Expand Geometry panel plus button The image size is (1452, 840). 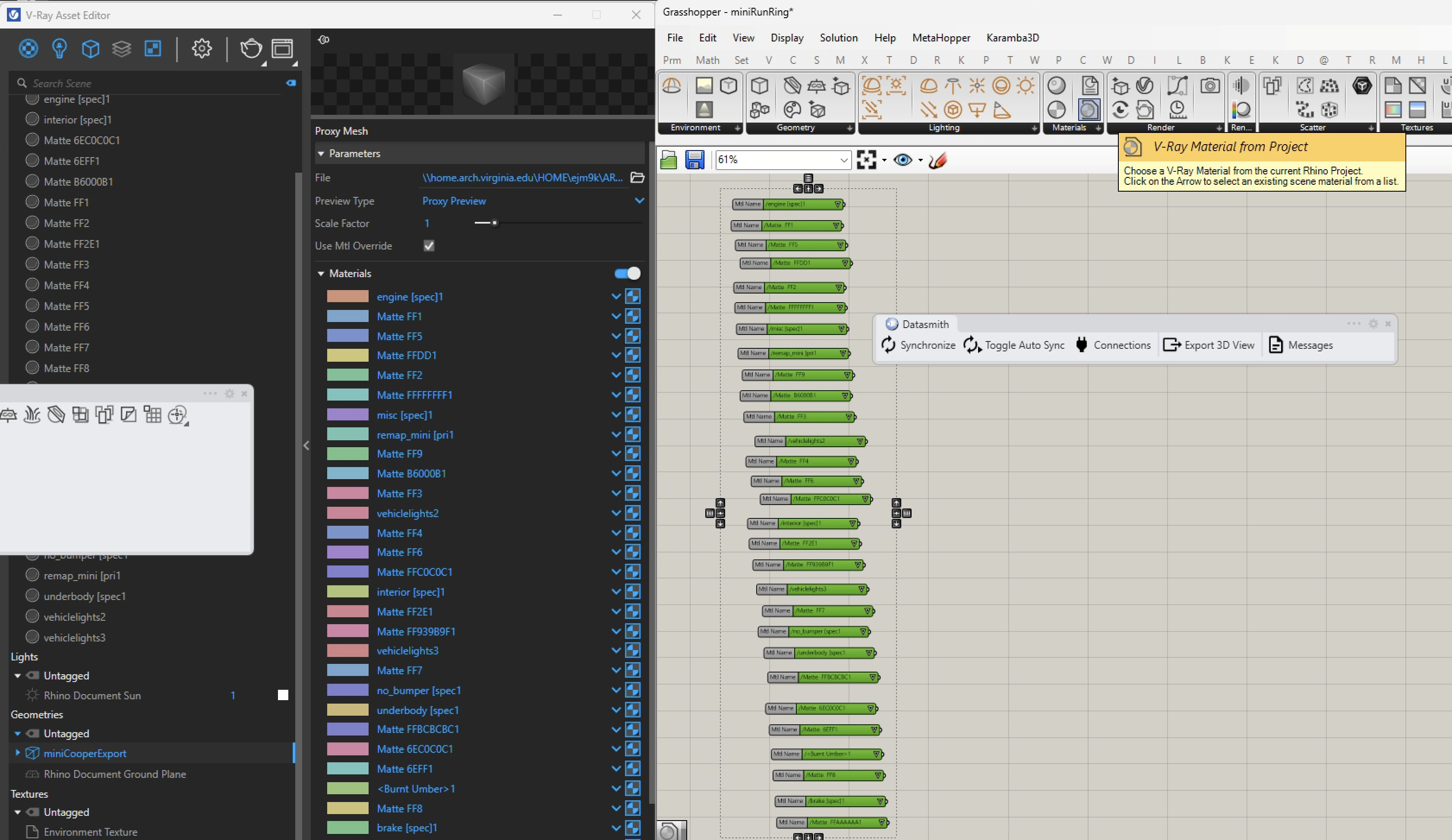[x=849, y=128]
